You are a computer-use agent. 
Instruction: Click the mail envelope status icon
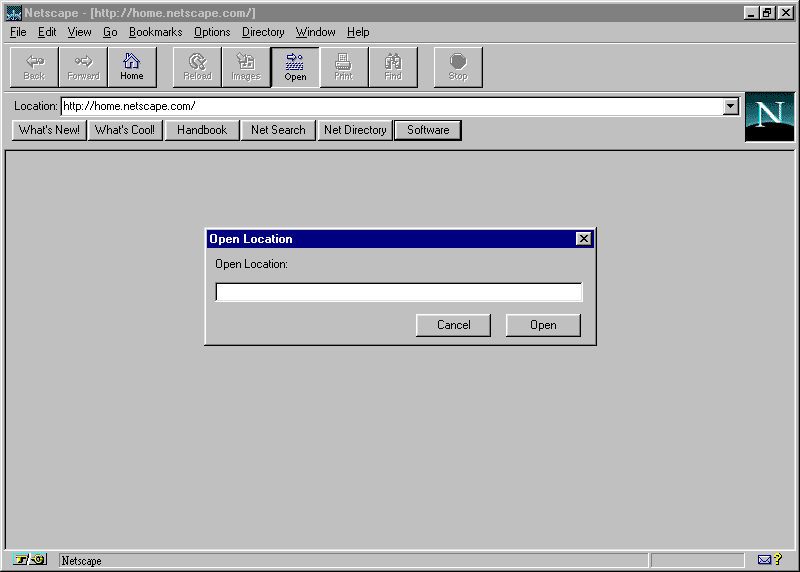[x=764, y=560]
